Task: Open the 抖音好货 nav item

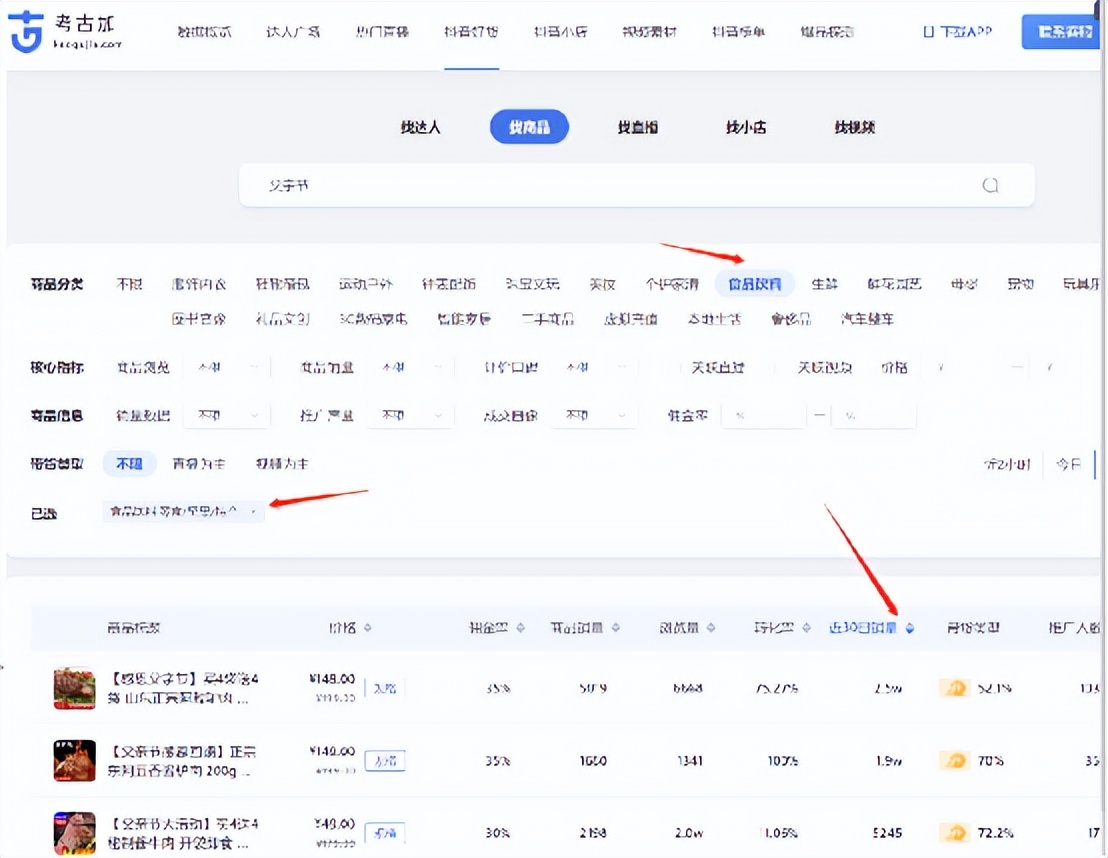Action: (x=471, y=32)
